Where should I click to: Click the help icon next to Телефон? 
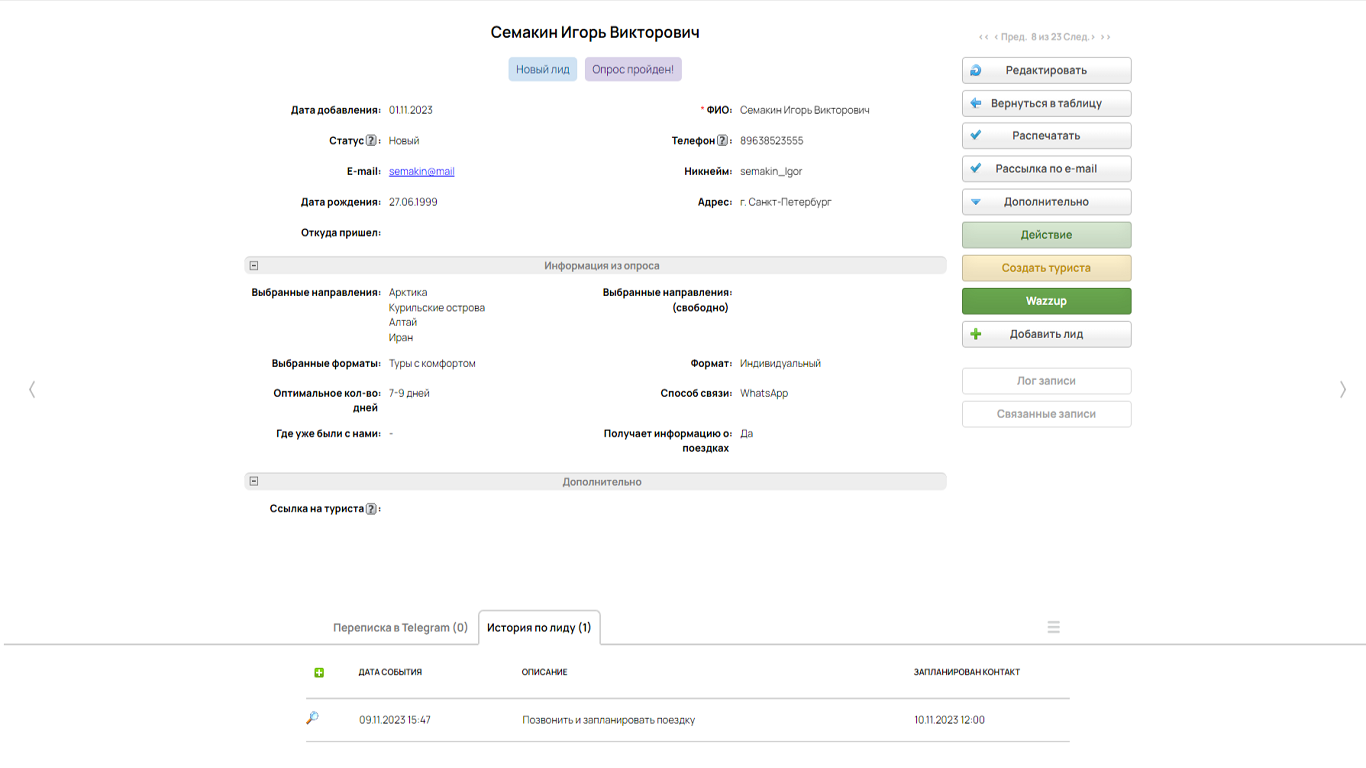pyautogui.click(x=722, y=141)
